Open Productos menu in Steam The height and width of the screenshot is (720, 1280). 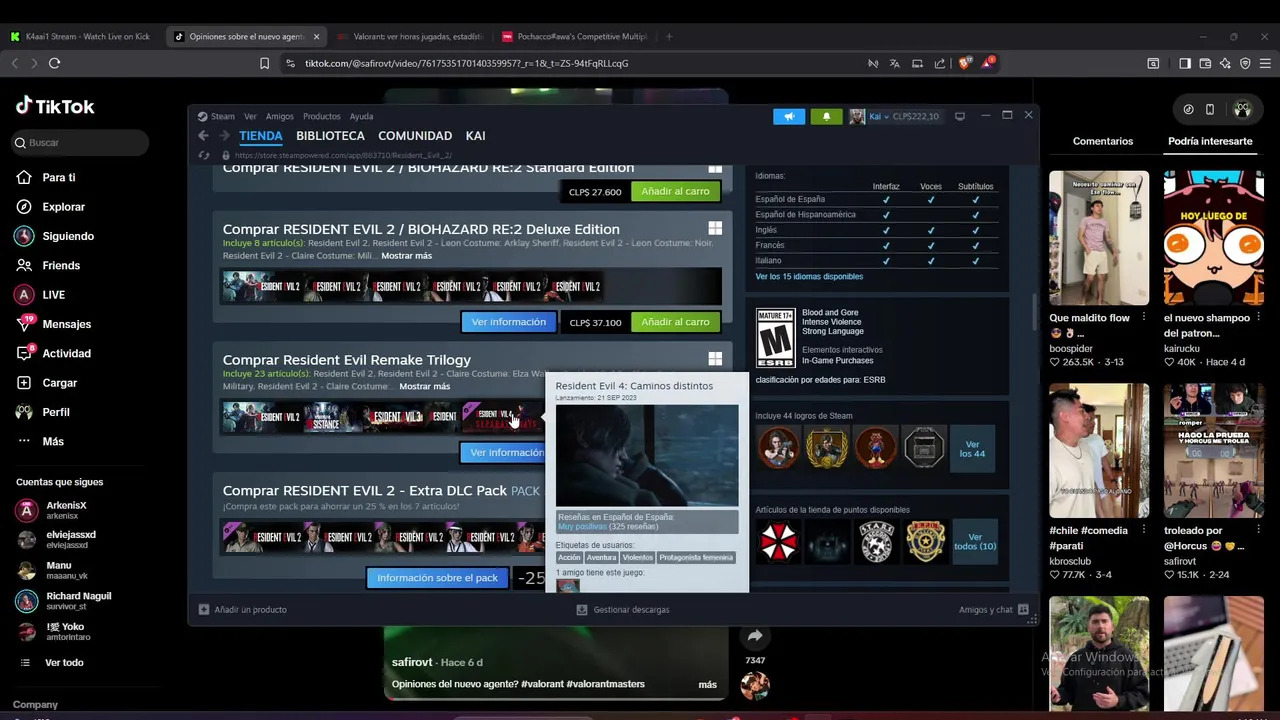pos(321,116)
